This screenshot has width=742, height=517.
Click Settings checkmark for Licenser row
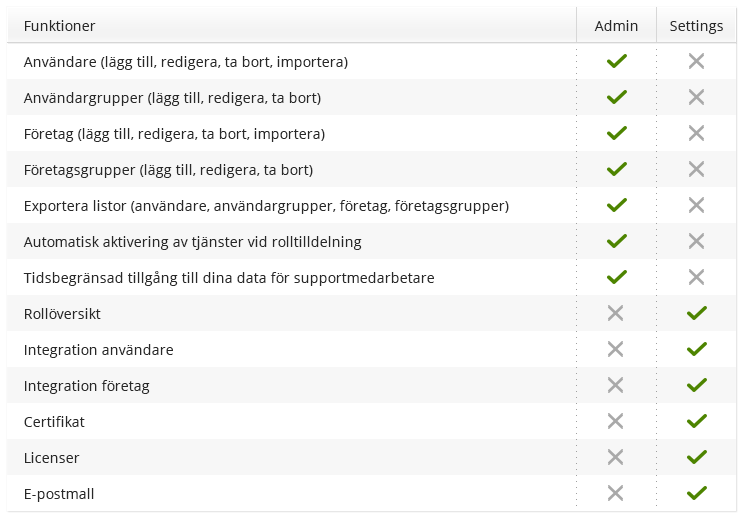697,458
